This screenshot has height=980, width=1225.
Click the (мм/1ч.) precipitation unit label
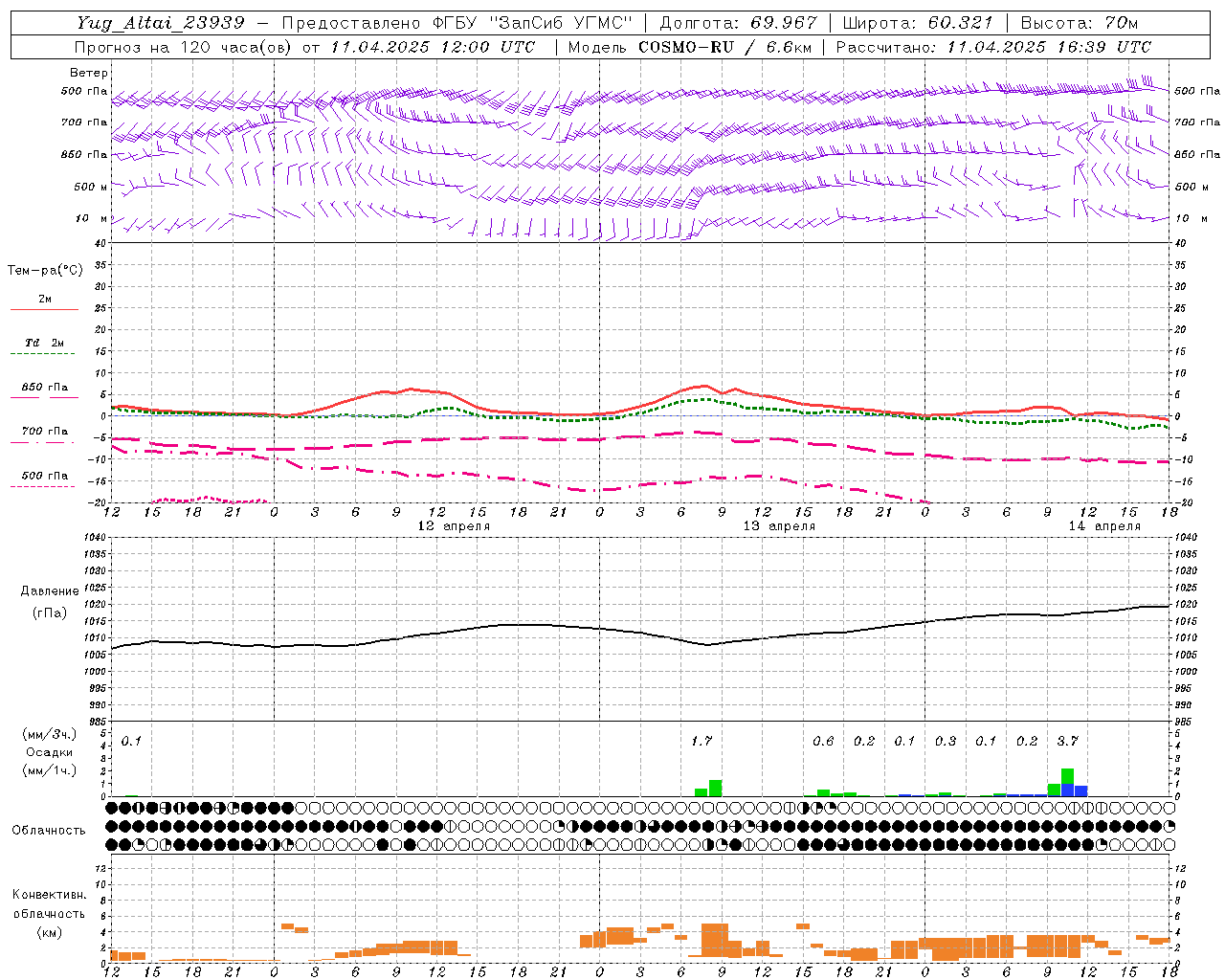(49, 770)
